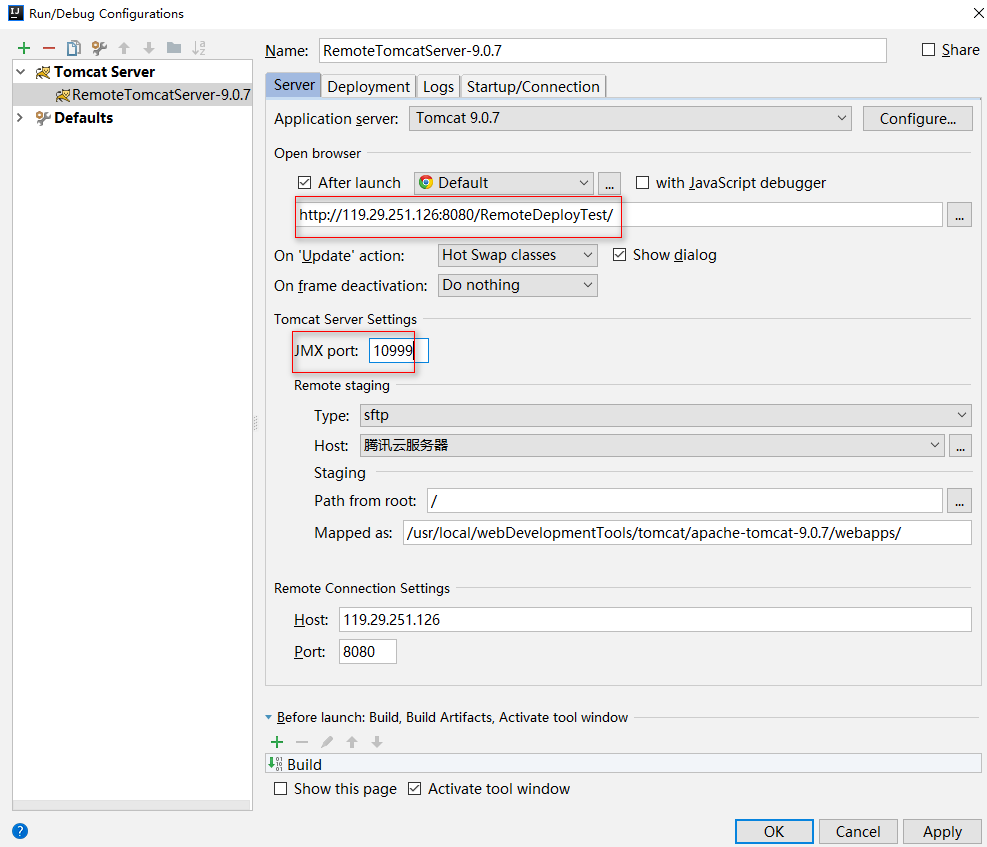Open help with the question mark icon
The width and height of the screenshot is (987, 847).
pos(20,831)
